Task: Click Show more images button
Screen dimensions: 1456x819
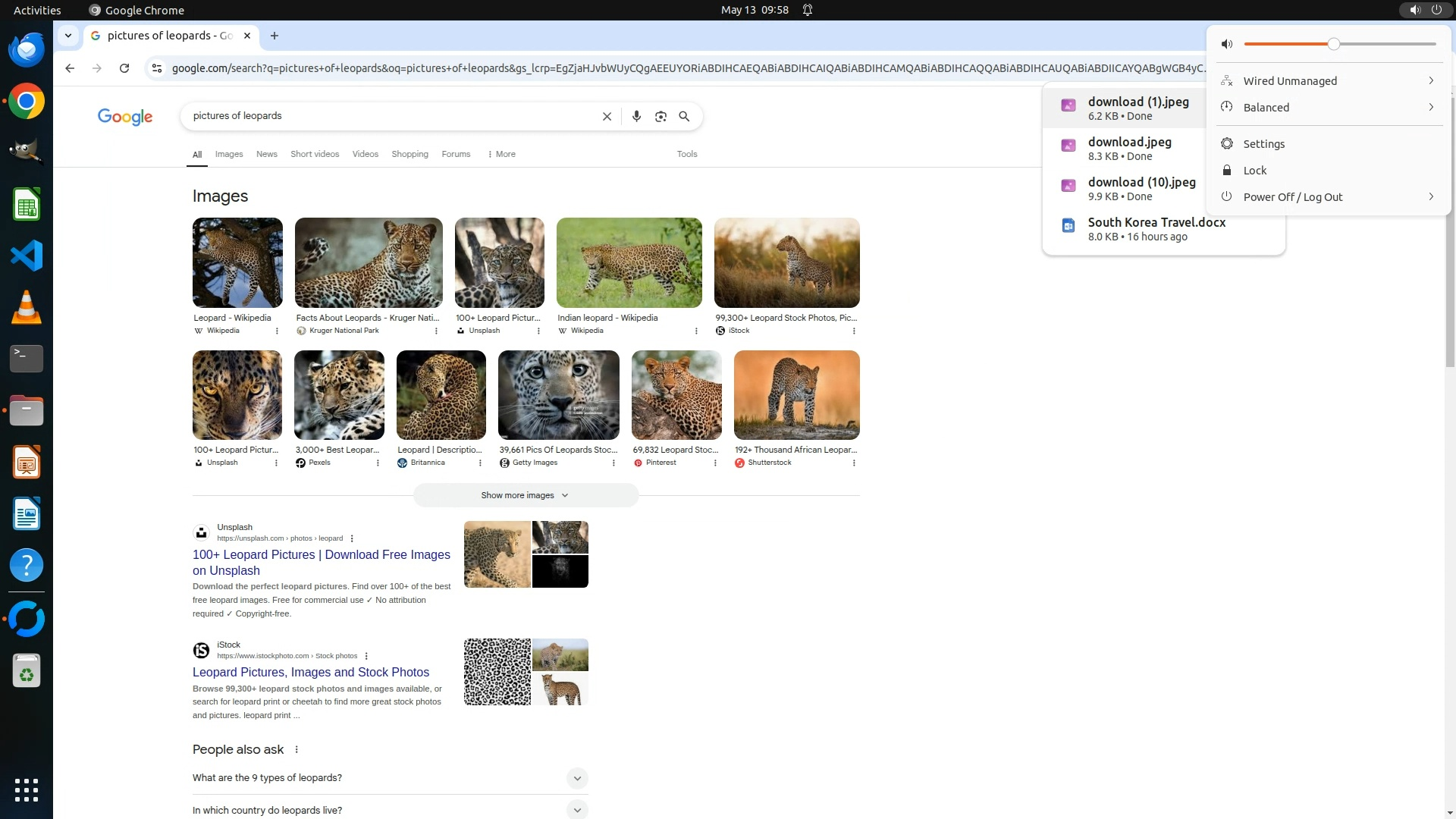Action: (525, 495)
